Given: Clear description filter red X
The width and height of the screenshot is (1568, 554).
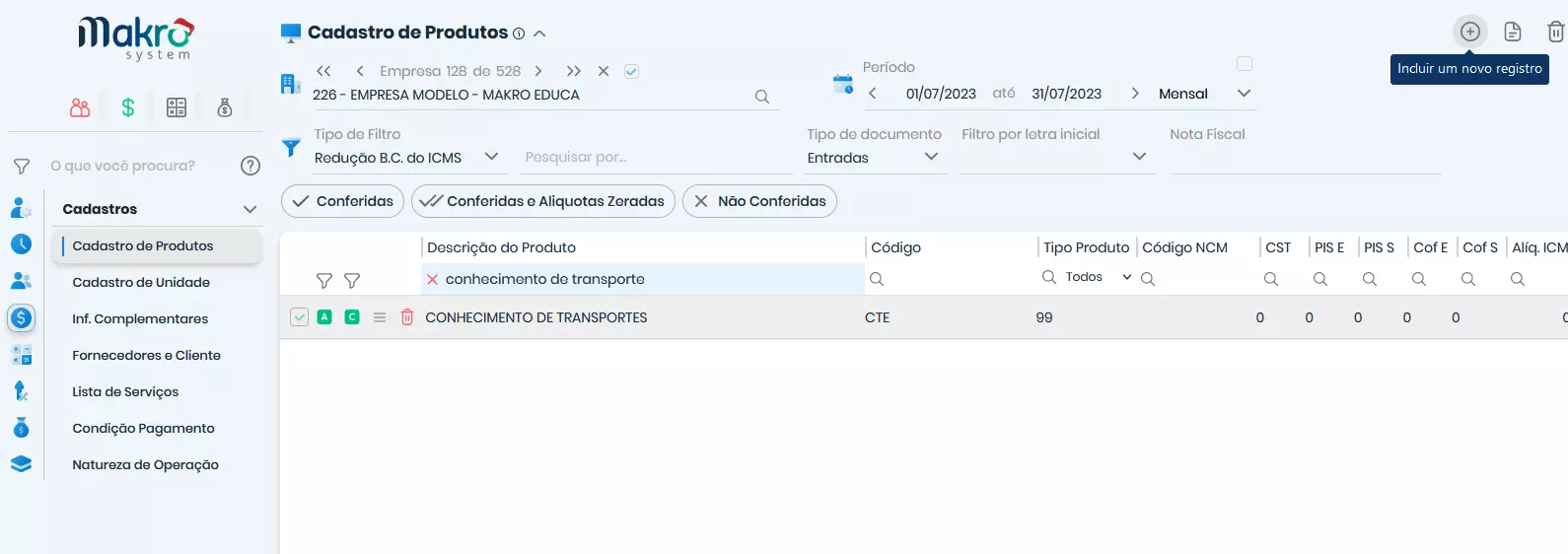Looking at the screenshot, I should (x=432, y=280).
